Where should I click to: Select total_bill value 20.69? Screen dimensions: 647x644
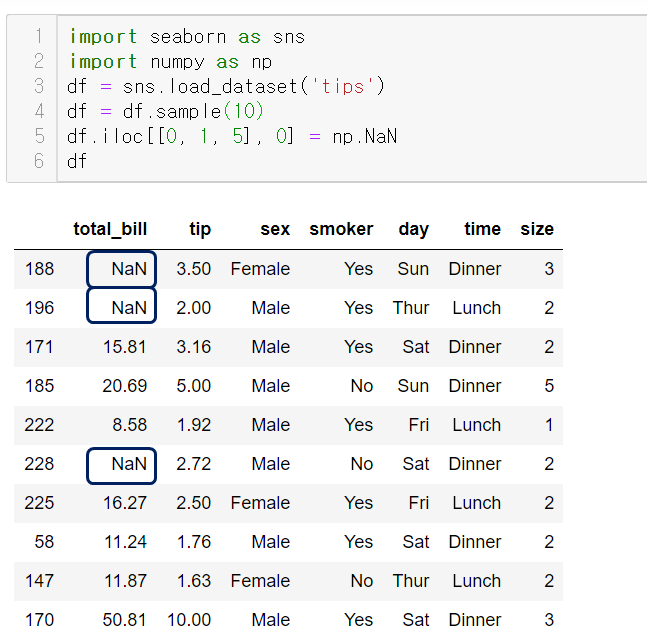point(125,386)
